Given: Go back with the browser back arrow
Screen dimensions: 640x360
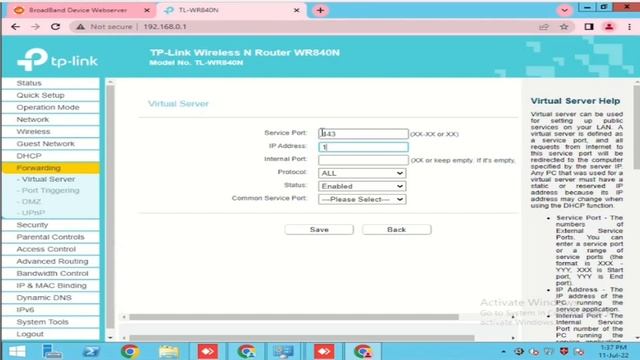Looking at the screenshot, I should [16, 27].
